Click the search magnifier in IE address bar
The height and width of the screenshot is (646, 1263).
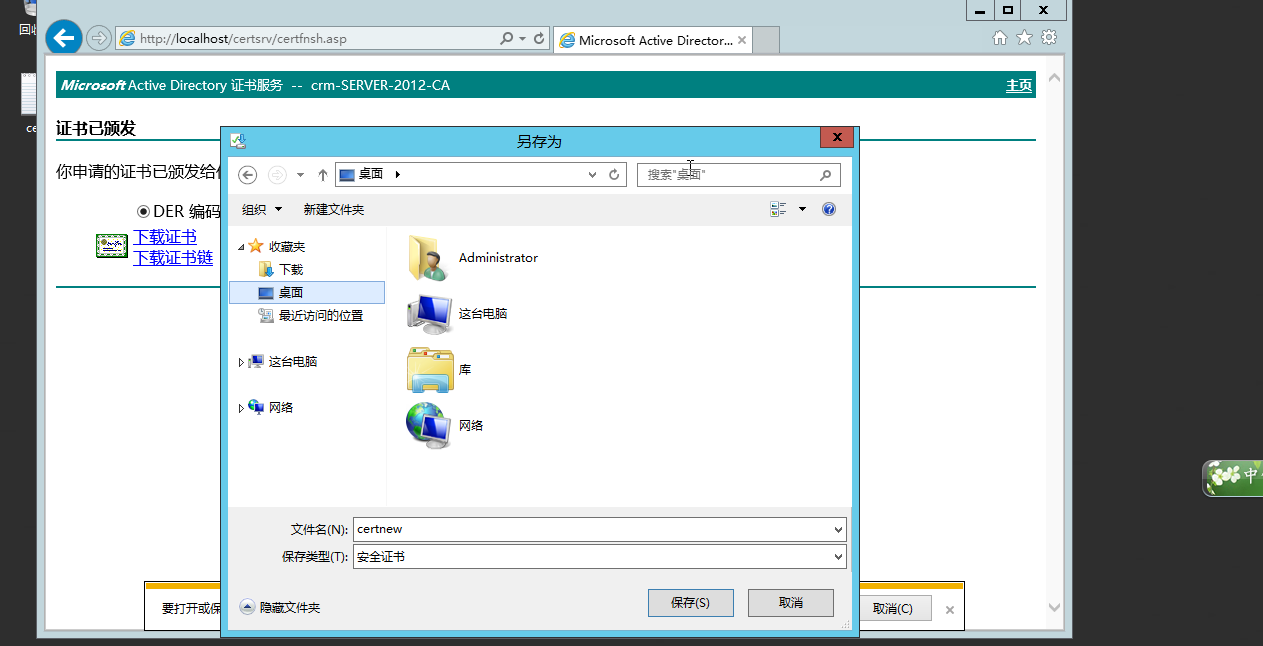508,39
